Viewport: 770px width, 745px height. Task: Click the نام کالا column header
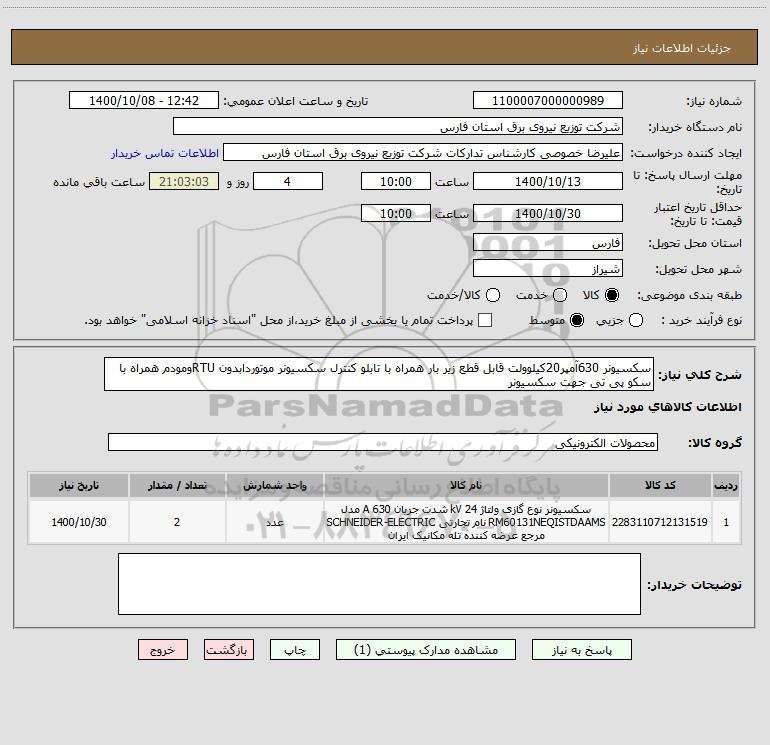[466, 485]
